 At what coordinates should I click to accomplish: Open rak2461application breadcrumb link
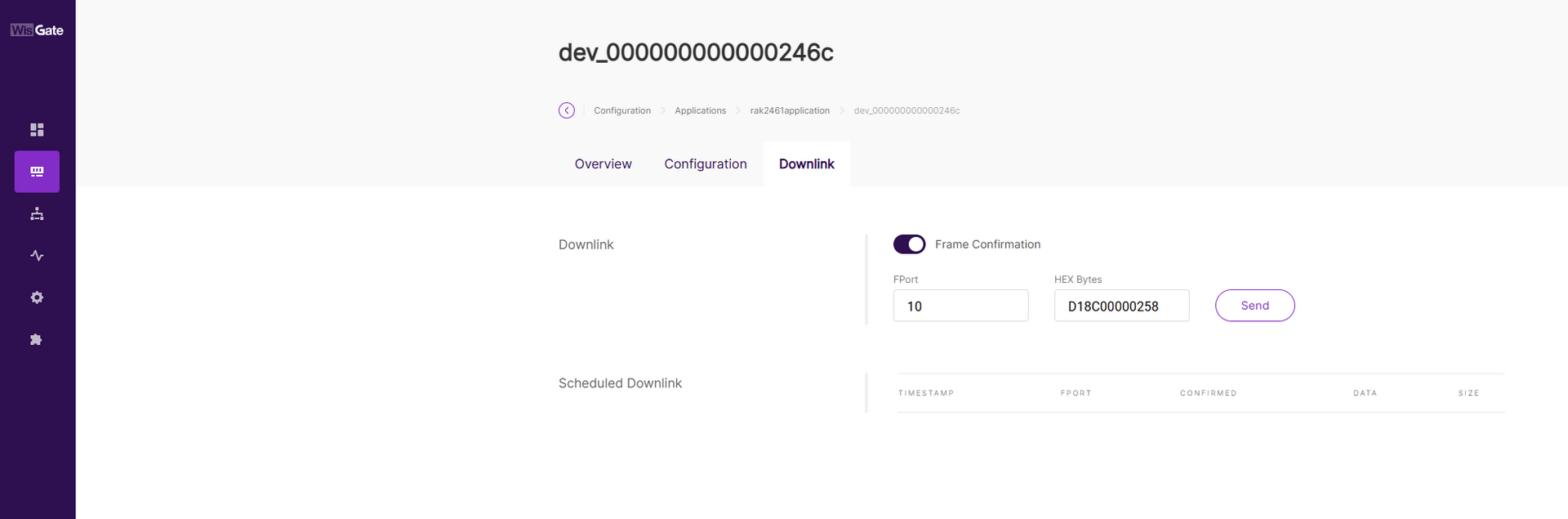(x=789, y=111)
